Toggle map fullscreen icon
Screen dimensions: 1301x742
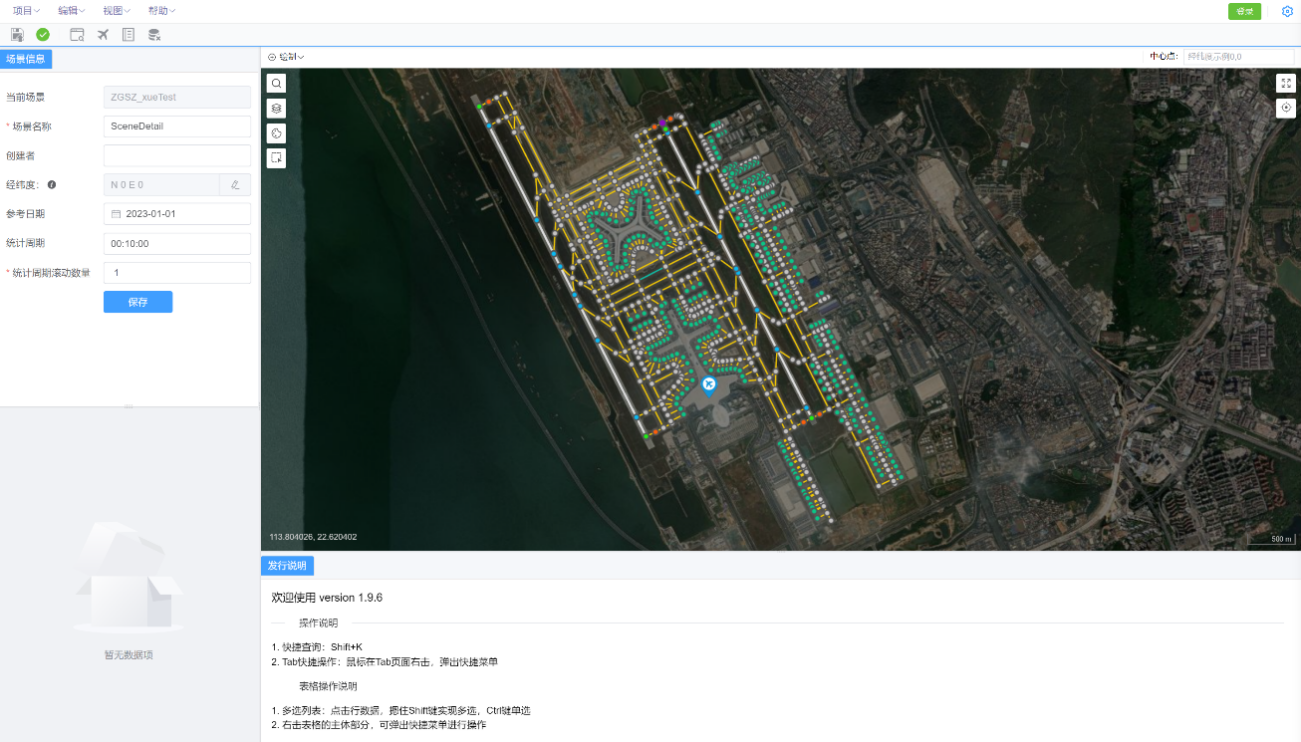[x=1286, y=83]
